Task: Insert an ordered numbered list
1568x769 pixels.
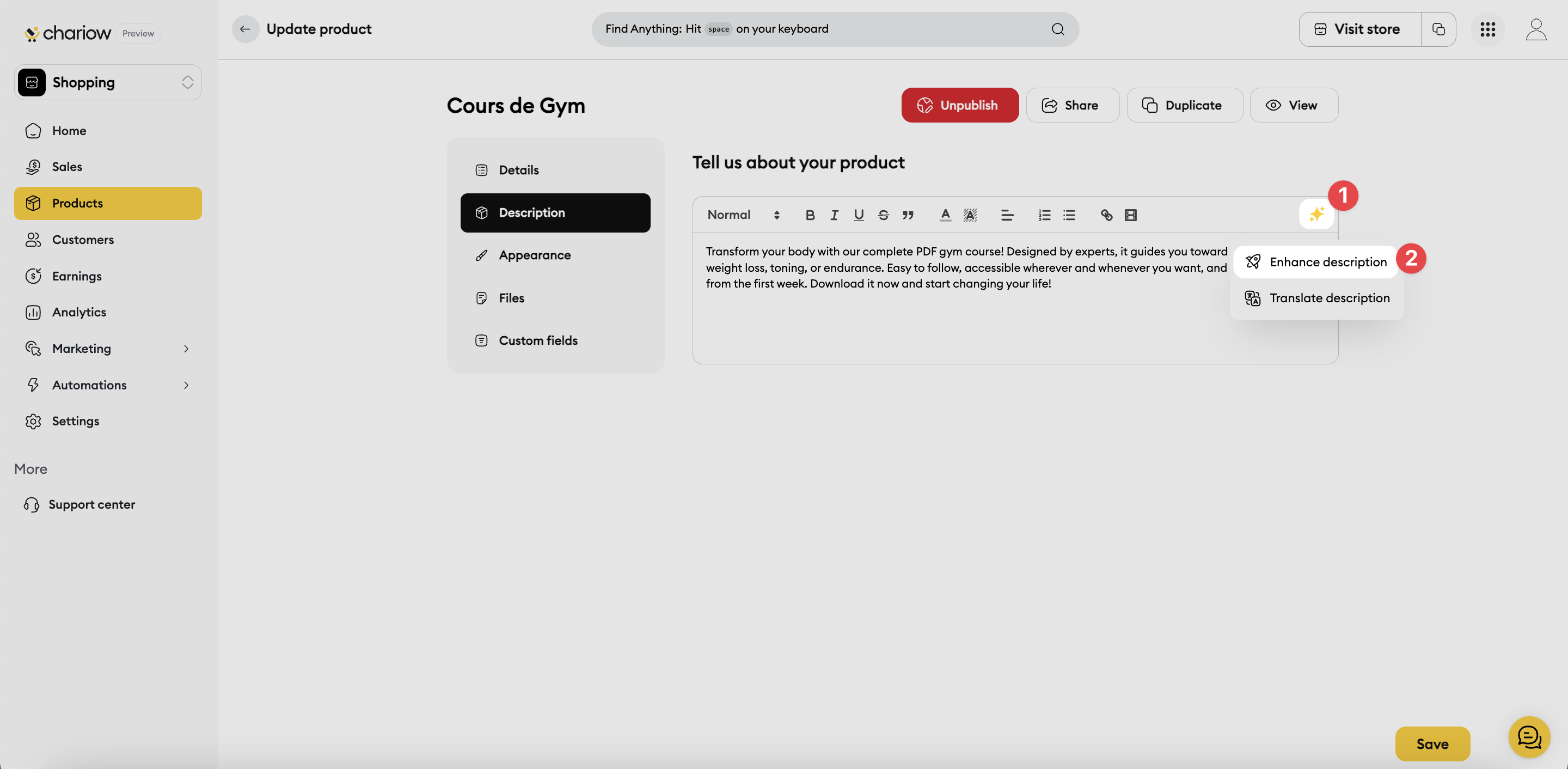Action: tap(1045, 215)
